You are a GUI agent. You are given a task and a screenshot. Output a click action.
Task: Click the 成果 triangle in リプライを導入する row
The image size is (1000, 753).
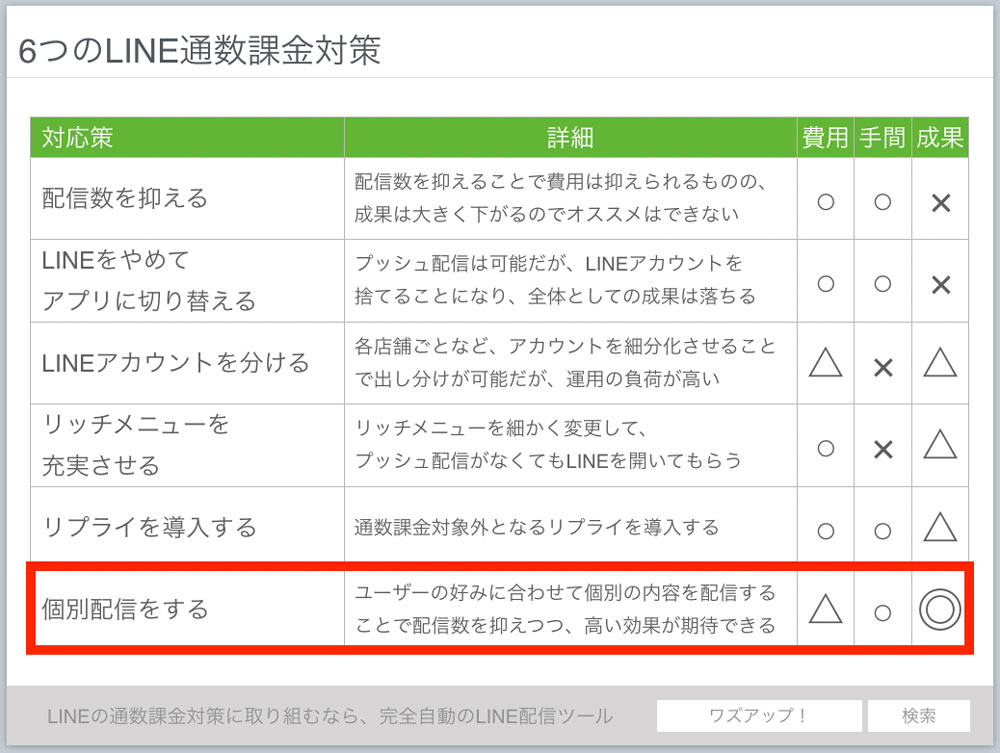click(940, 527)
